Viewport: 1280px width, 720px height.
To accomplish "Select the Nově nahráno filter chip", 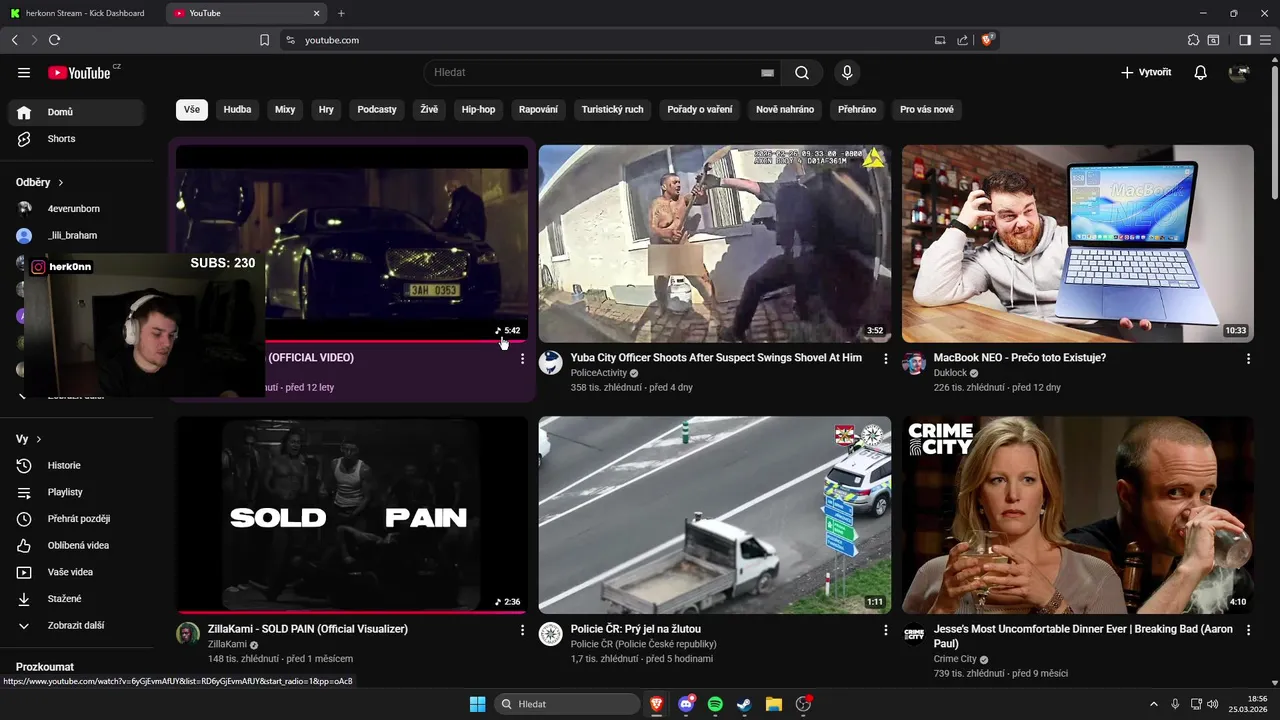I will (x=785, y=110).
